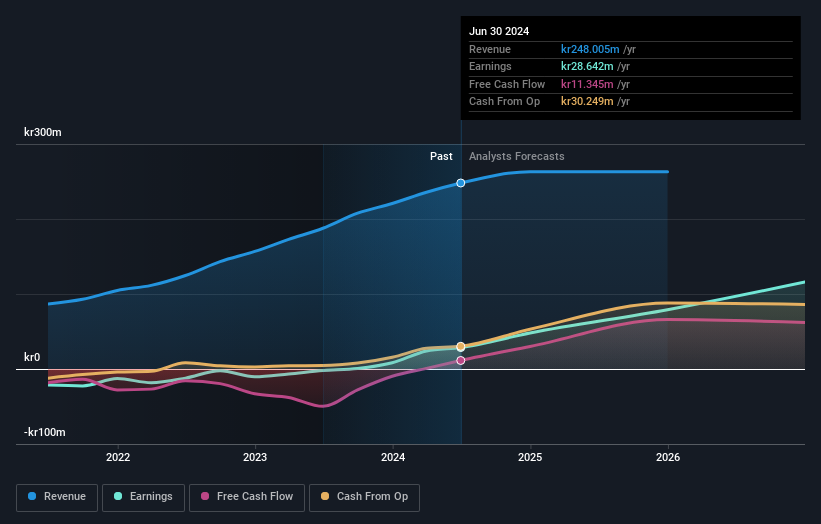821x524 pixels.
Task: Click the kr28.642m earnings value
Action: point(587,66)
